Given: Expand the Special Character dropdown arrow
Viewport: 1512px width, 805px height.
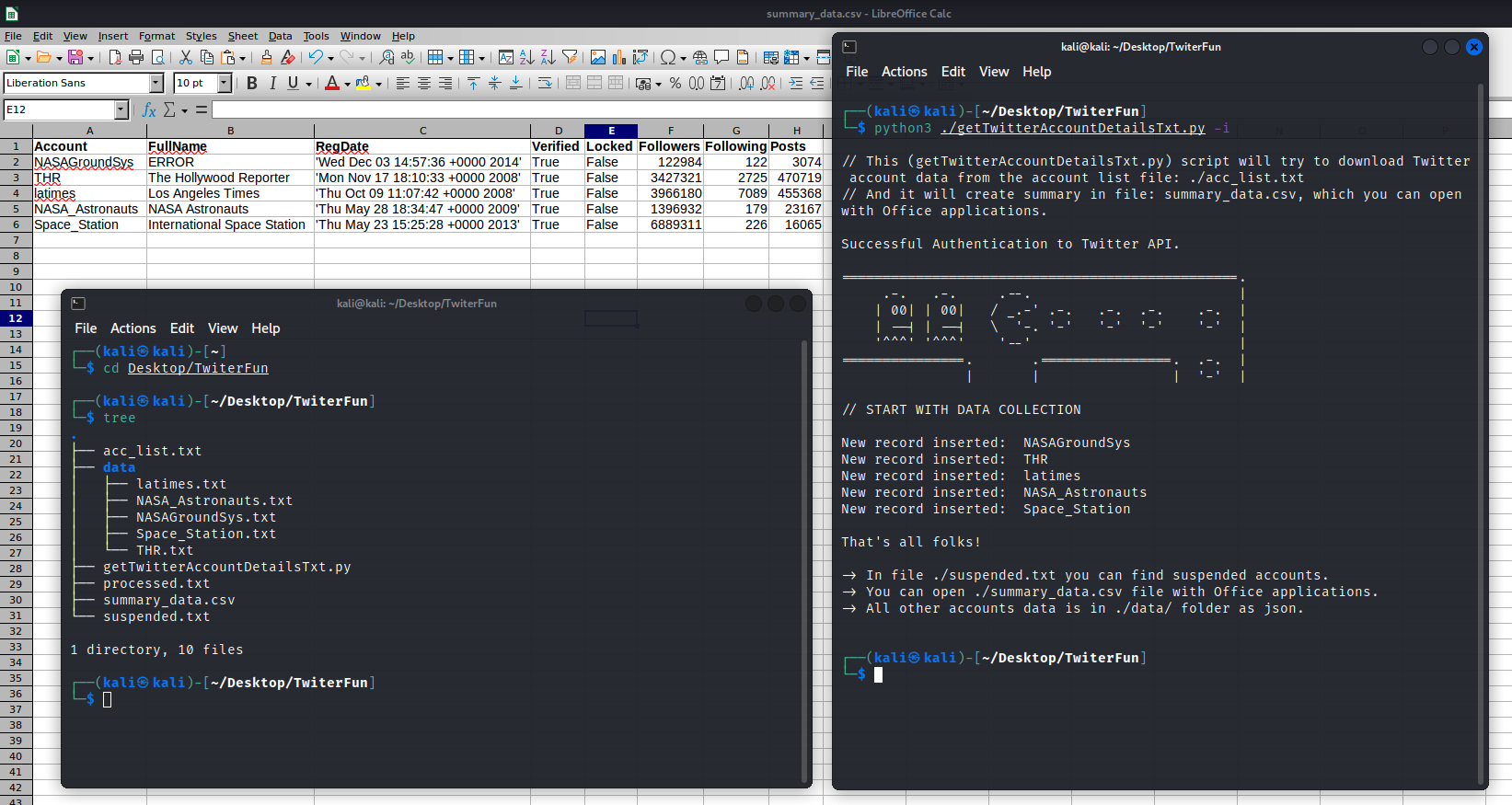Looking at the screenshot, I should [x=683, y=58].
